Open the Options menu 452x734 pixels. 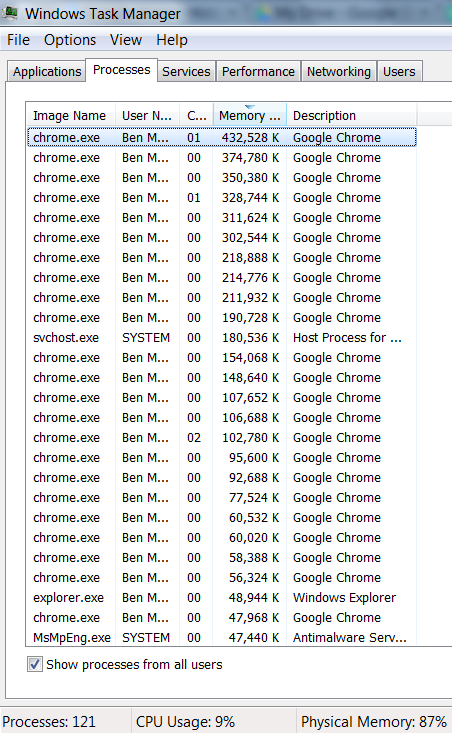coord(70,40)
